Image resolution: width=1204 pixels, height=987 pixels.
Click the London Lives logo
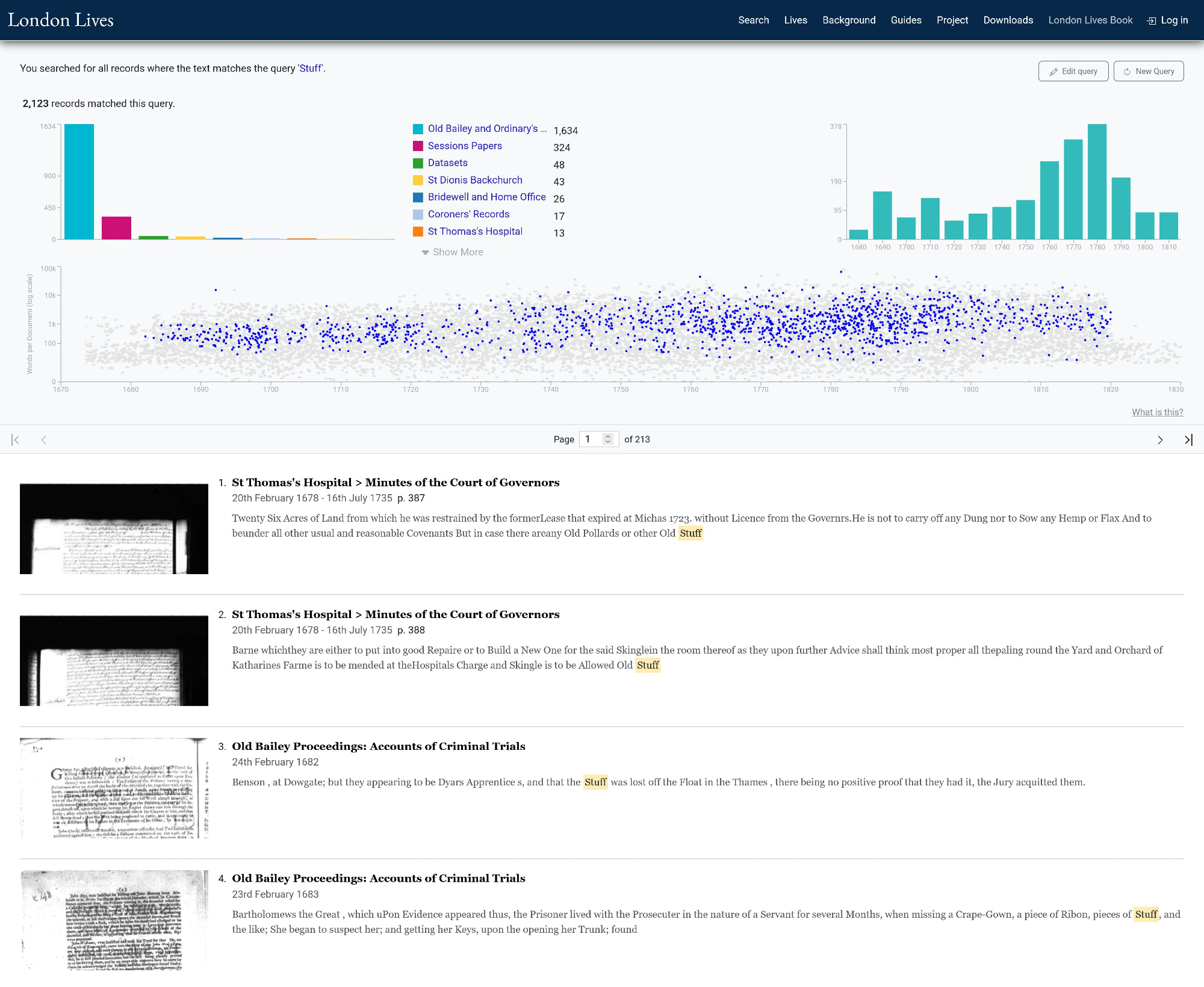61,20
